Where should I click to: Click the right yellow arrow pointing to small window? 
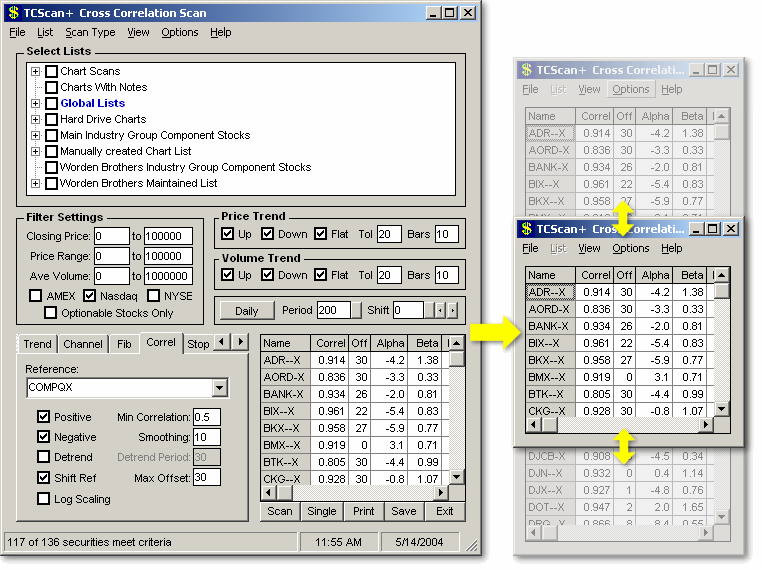[x=490, y=330]
